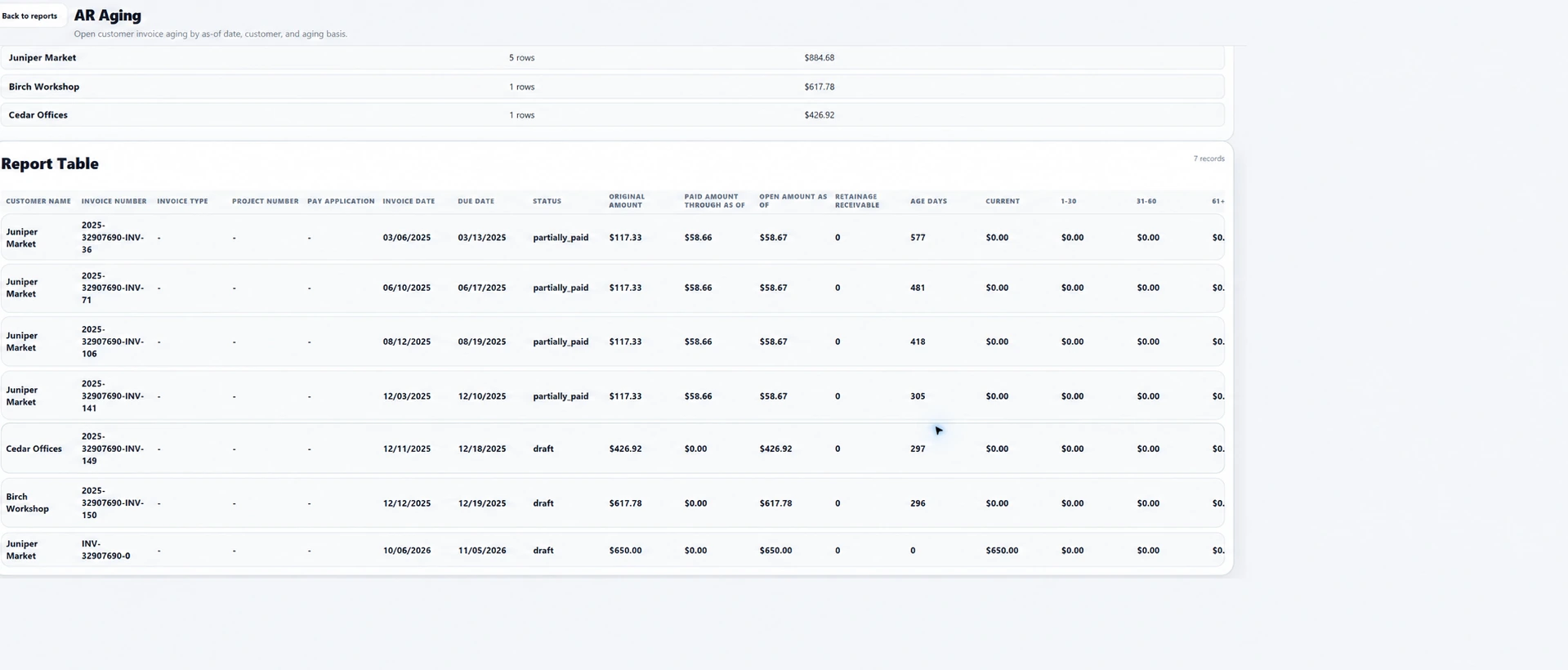Click the Original Amount column header

click(627, 201)
